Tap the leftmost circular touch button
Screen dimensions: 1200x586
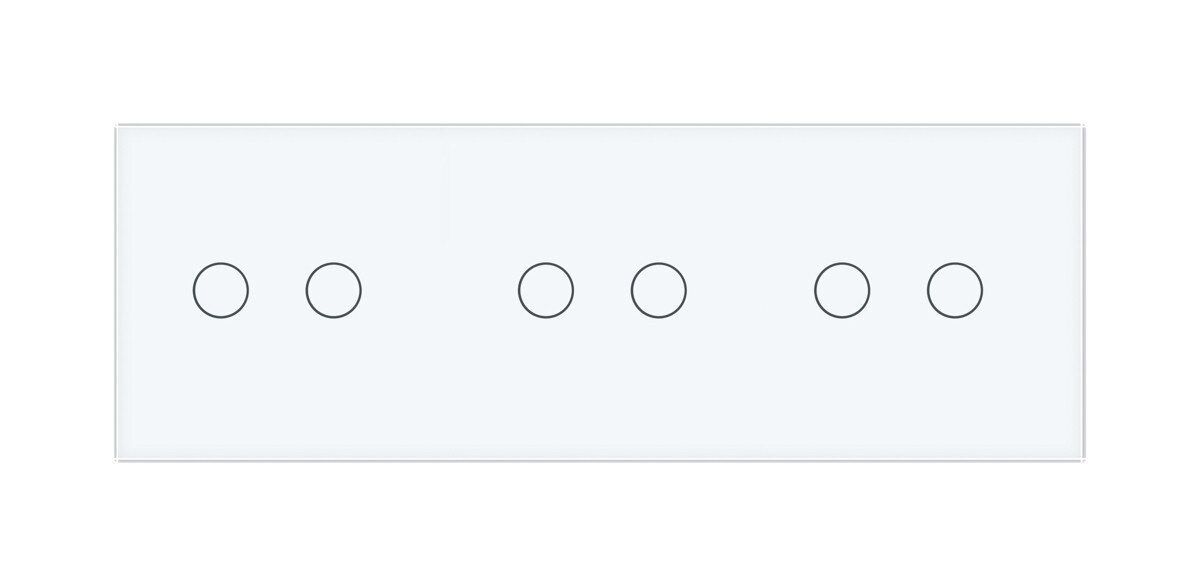[x=220, y=291]
